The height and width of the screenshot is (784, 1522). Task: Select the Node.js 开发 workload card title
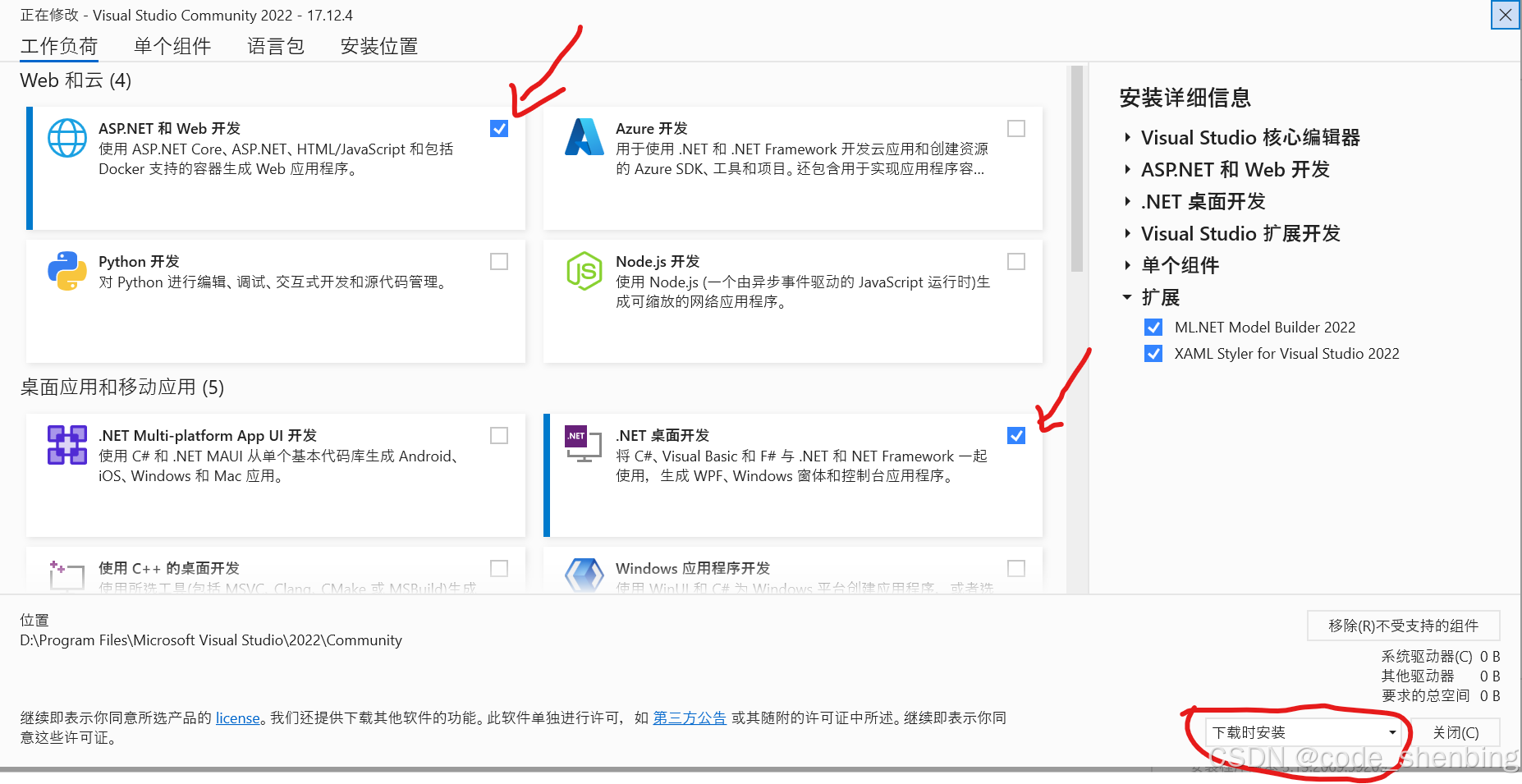658,262
